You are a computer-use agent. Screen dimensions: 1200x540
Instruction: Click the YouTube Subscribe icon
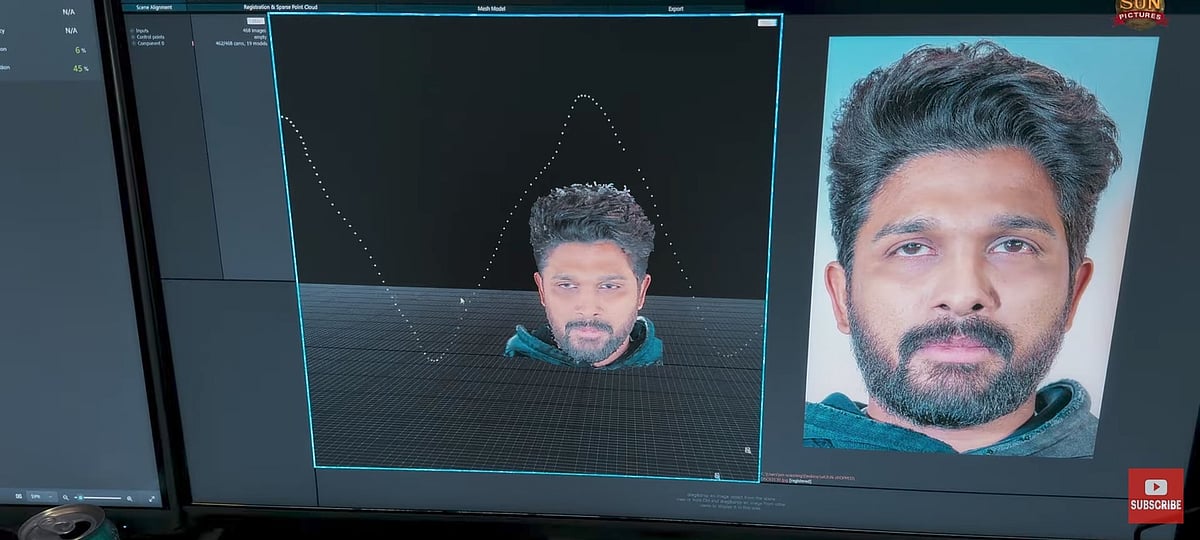[1155, 495]
